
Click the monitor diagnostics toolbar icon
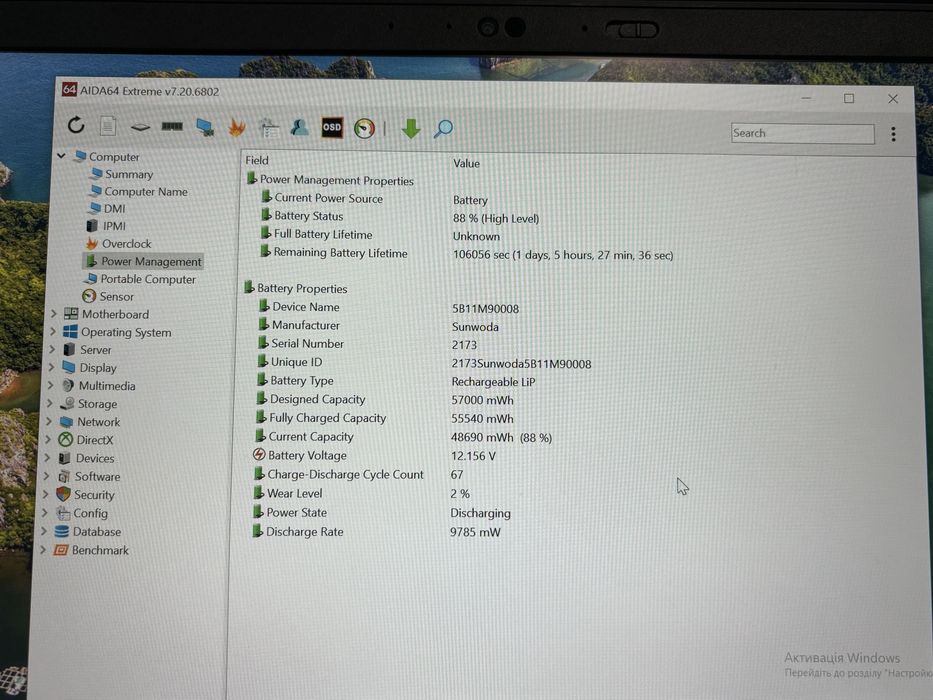pyautogui.click(x=205, y=127)
